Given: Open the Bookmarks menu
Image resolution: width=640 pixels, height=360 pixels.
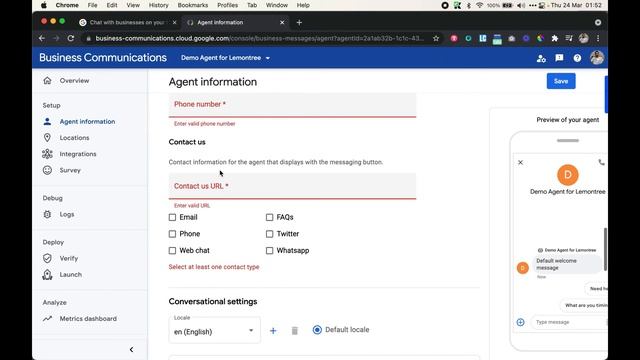Looking at the screenshot, I should click(193, 5).
